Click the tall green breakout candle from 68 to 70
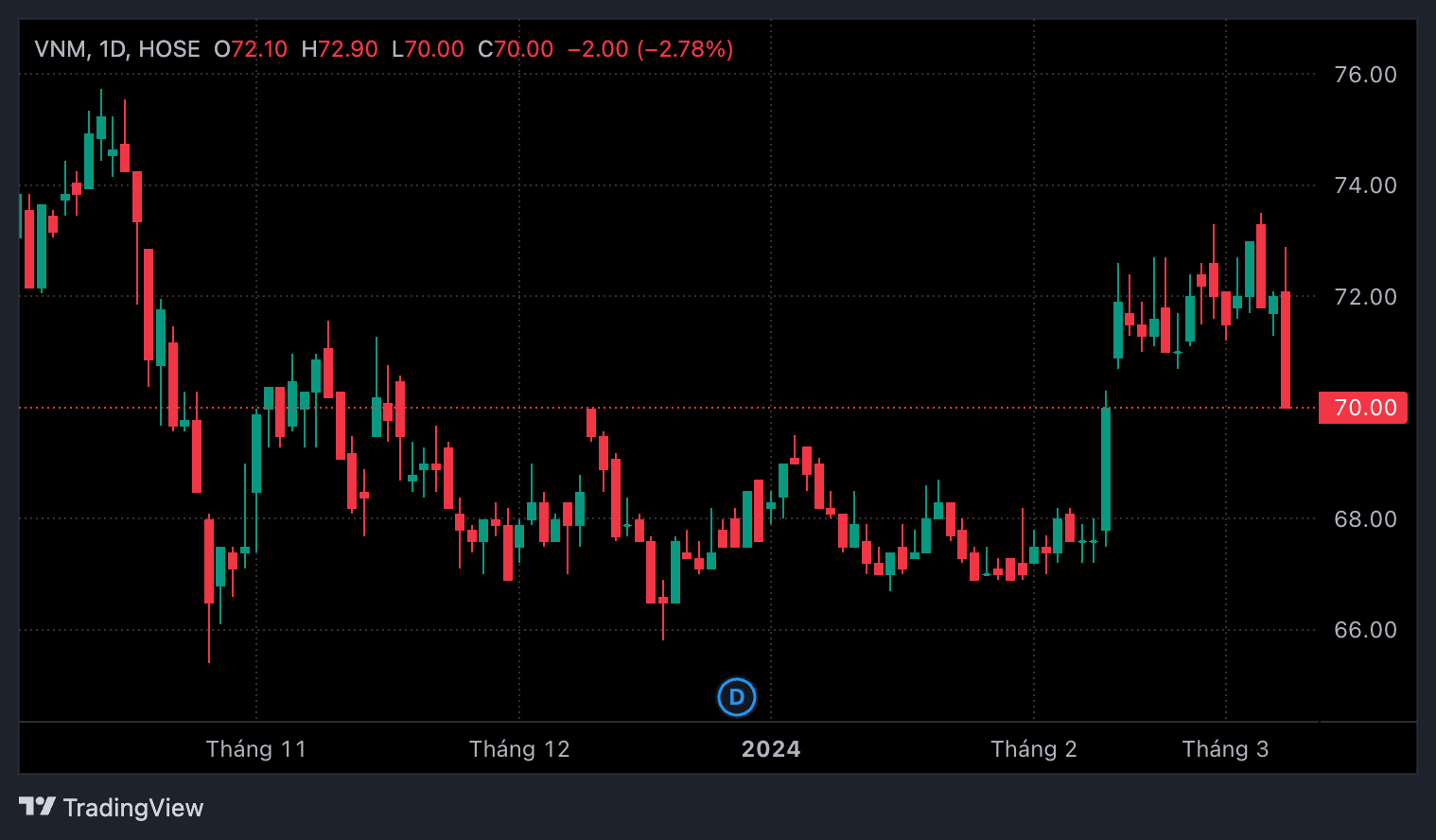The height and width of the screenshot is (840, 1436). (1105, 469)
